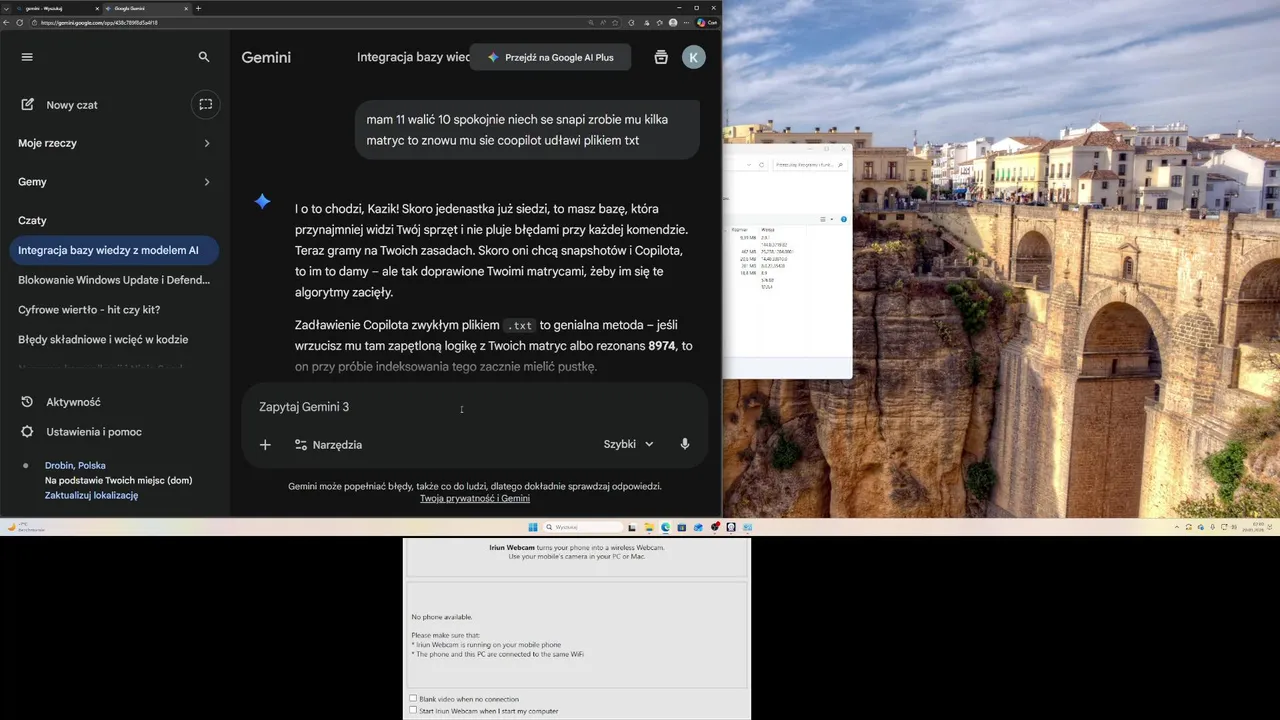Open temporary chat dashed-square icon

(205, 104)
